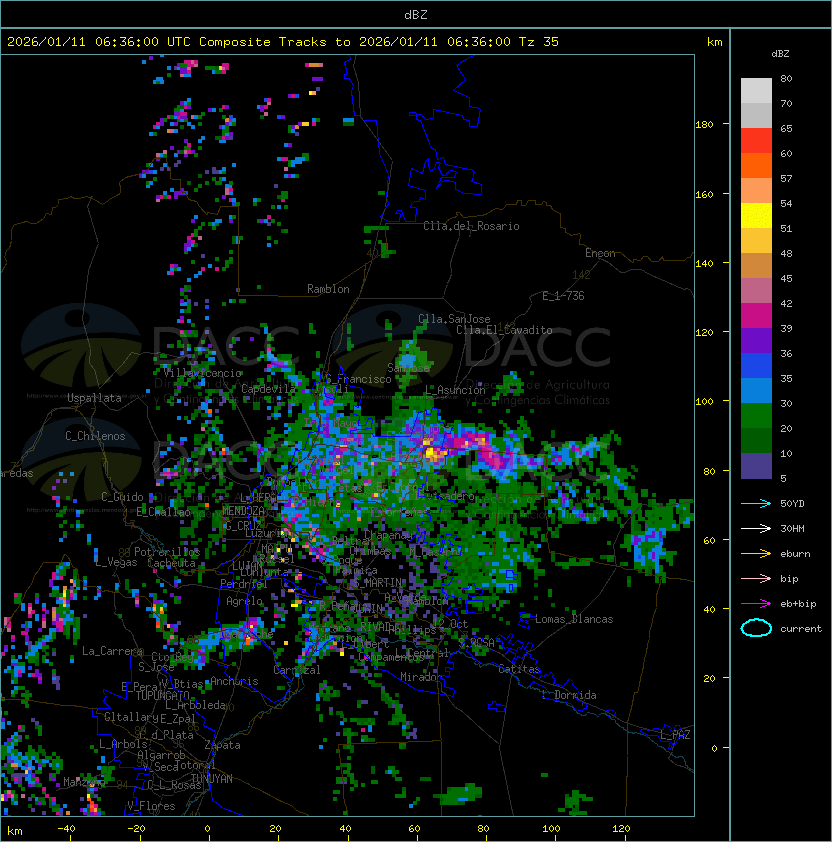Click the yellow eburn arrow legend icon

coord(756,554)
